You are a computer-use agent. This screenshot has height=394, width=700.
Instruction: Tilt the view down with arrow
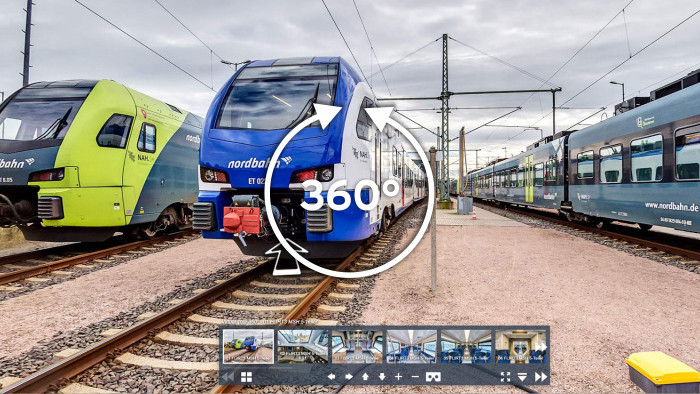[x=382, y=377]
